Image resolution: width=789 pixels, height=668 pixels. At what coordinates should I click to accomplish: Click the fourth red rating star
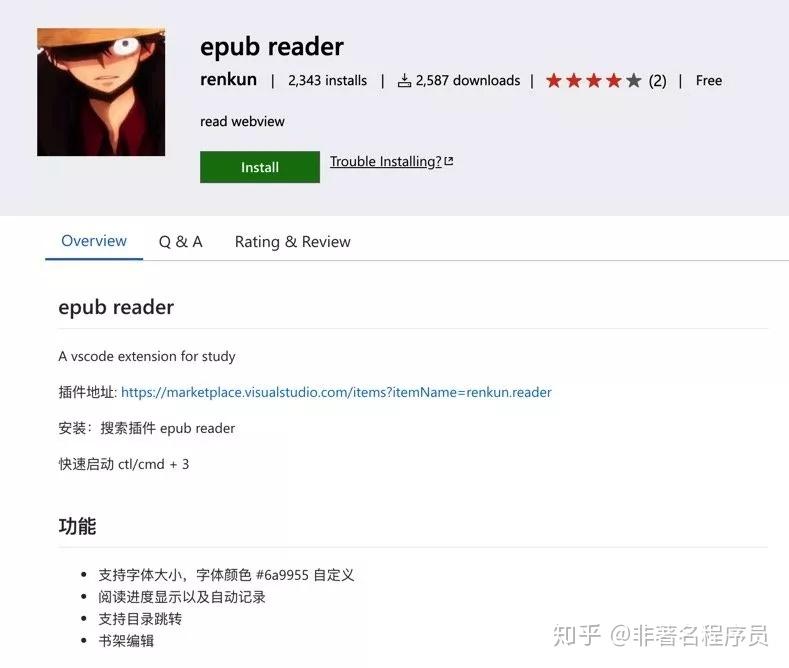point(614,80)
